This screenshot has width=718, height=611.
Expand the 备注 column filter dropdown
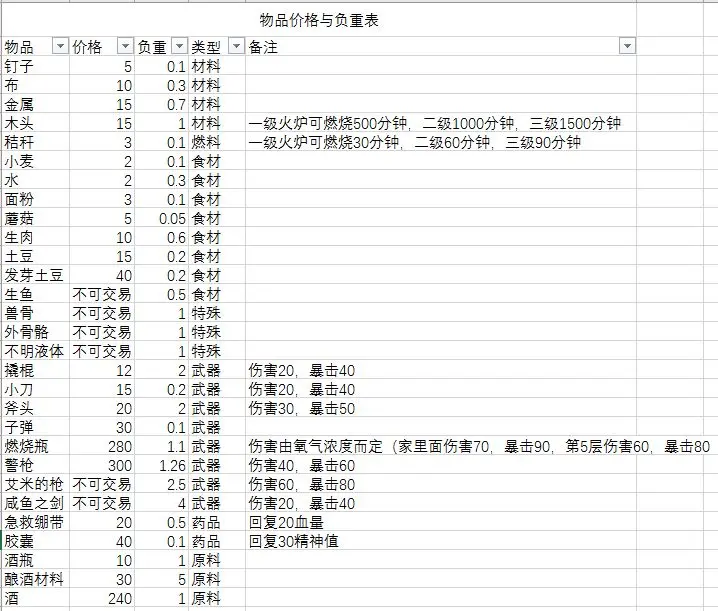point(627,47)
